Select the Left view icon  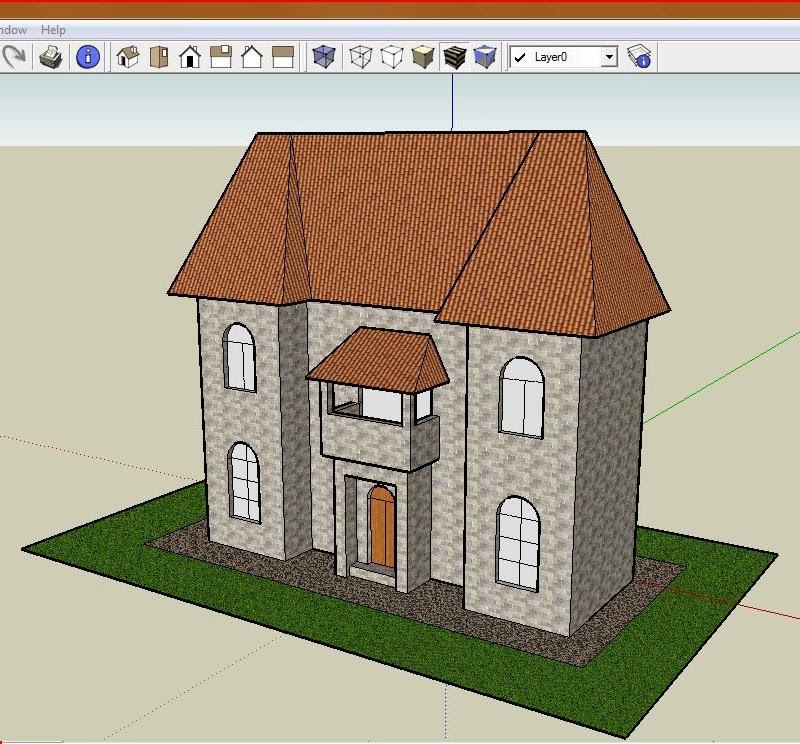pyautogui.click(x=283, y=57)
